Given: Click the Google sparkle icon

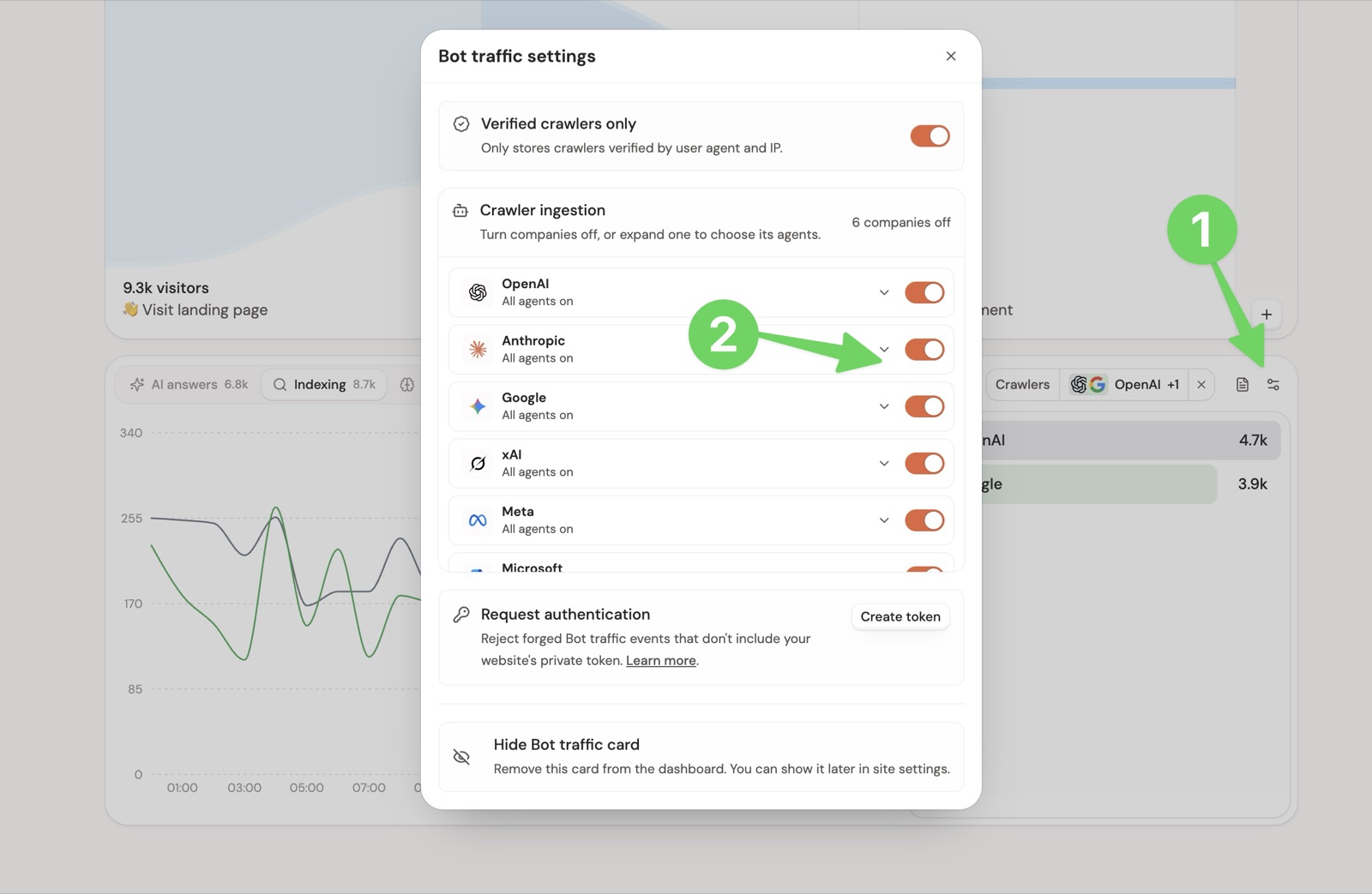Looking at the screenshot, I should (x=478, y=406).
